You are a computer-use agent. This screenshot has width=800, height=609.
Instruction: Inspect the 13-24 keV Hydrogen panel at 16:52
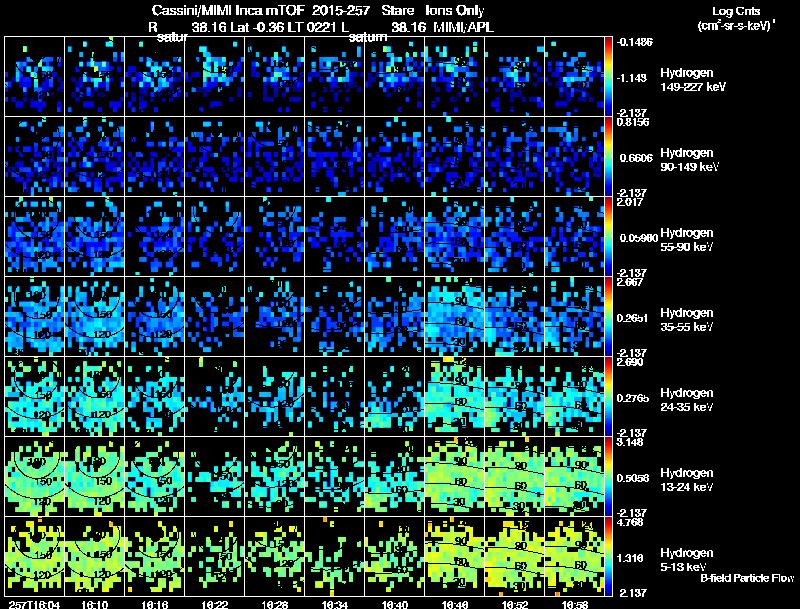click(x=515, y=477)
